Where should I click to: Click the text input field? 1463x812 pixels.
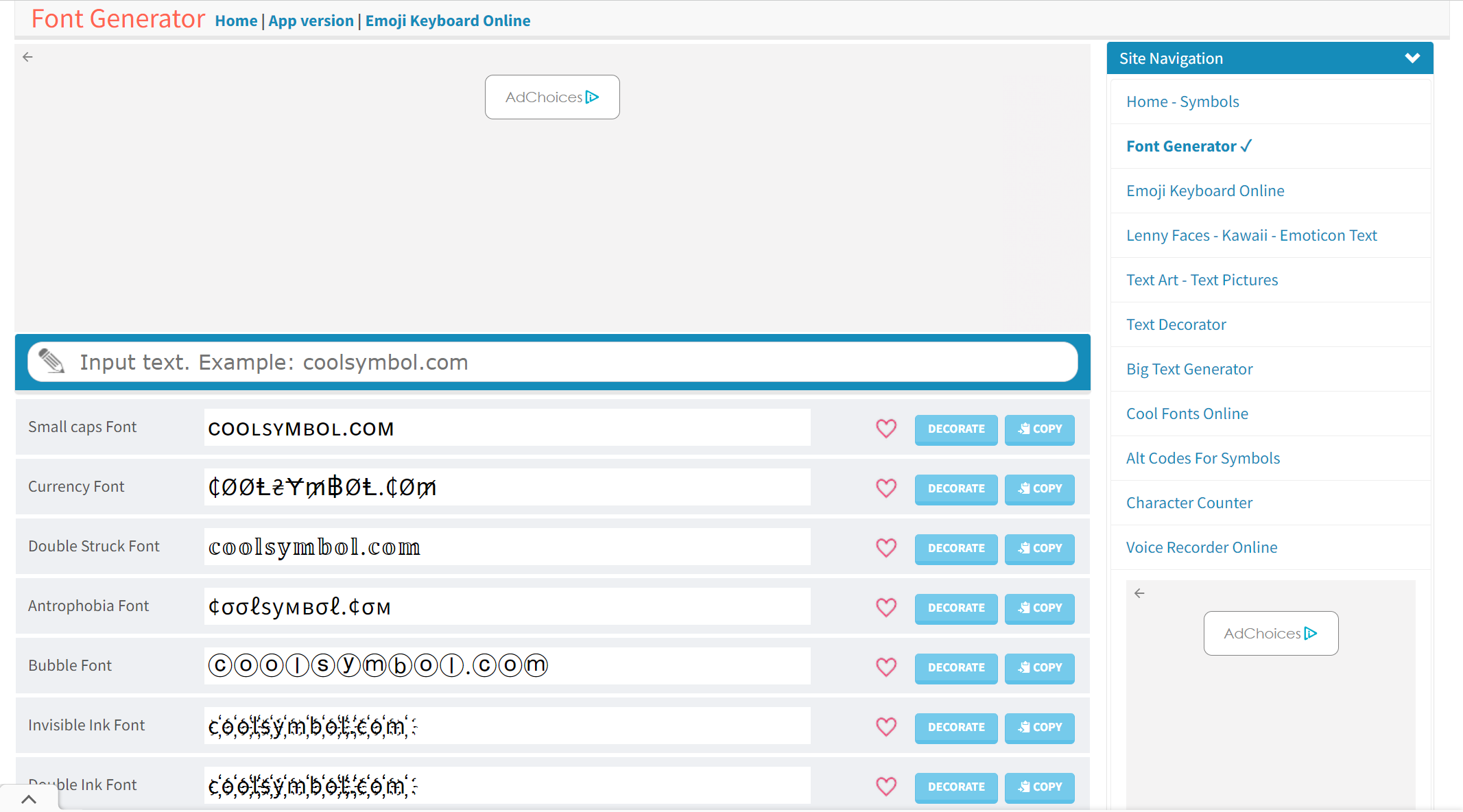pyautogui.click(x=552, y=362)
